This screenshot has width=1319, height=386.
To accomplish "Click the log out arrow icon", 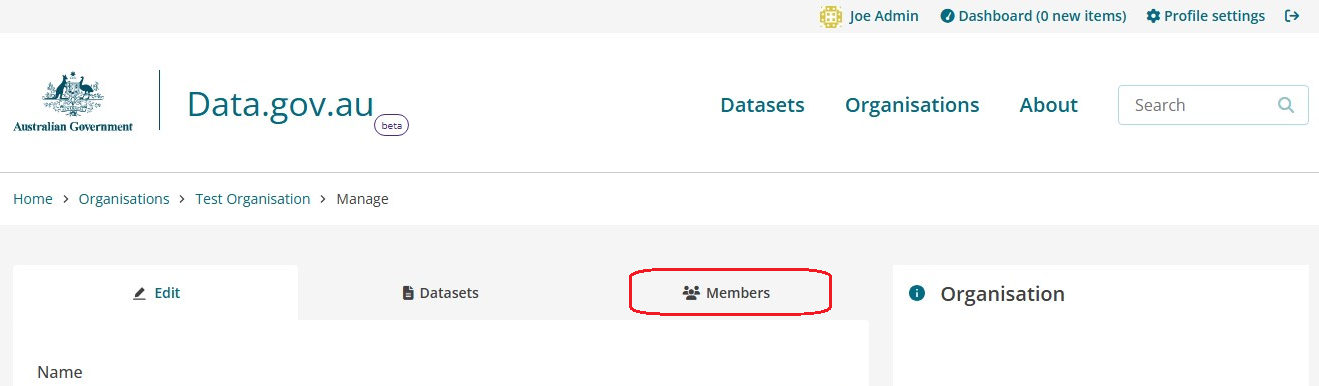I will click(1292, 16).
